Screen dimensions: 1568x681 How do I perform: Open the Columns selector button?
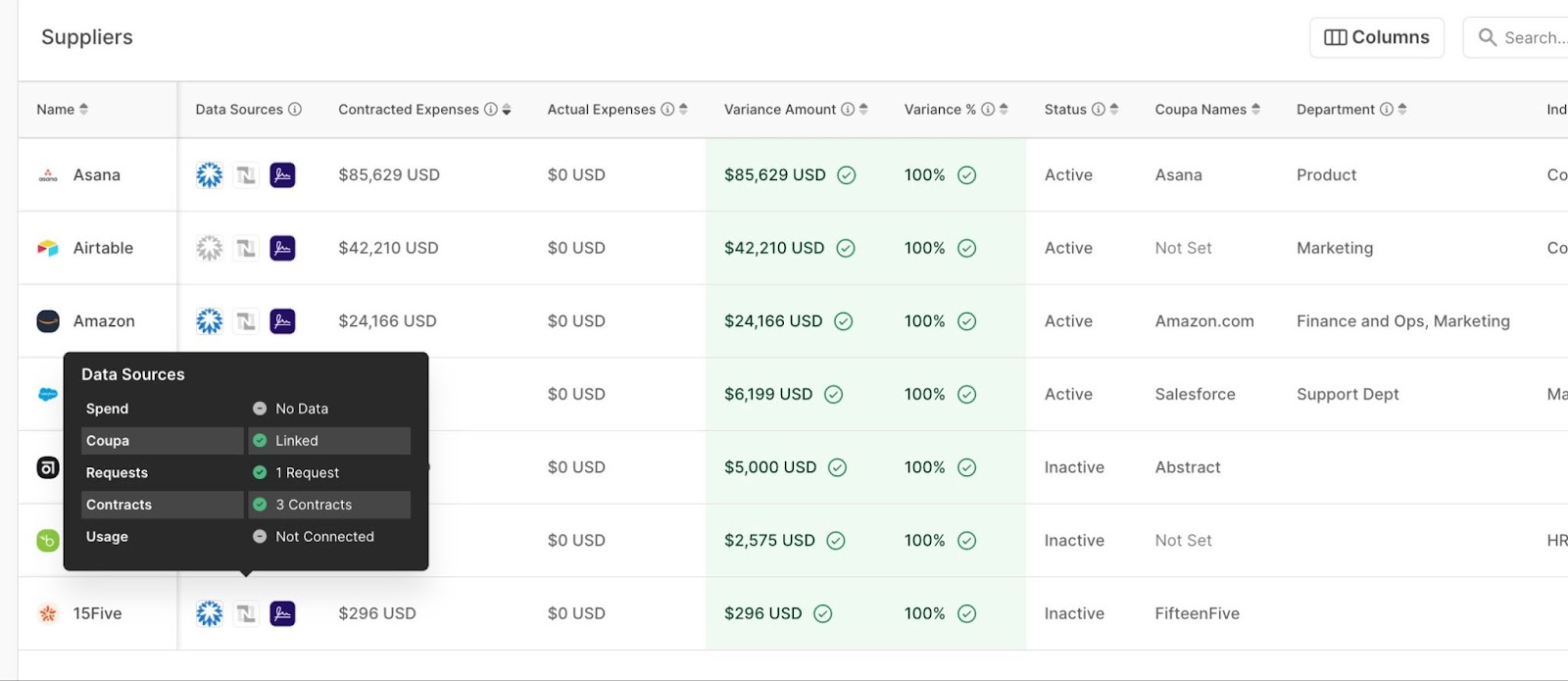point(1376,38)
